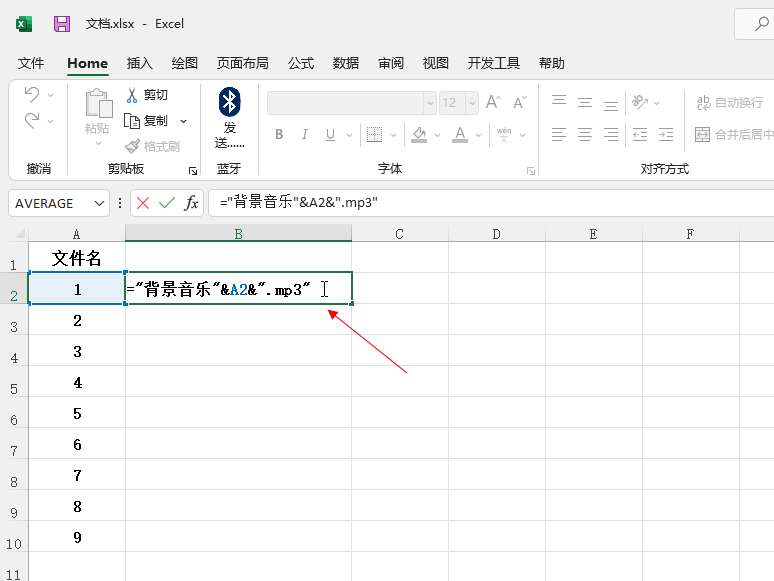Click Decrease Indent icon
Screen dimensions: 774x581
(x=640, y=134)
